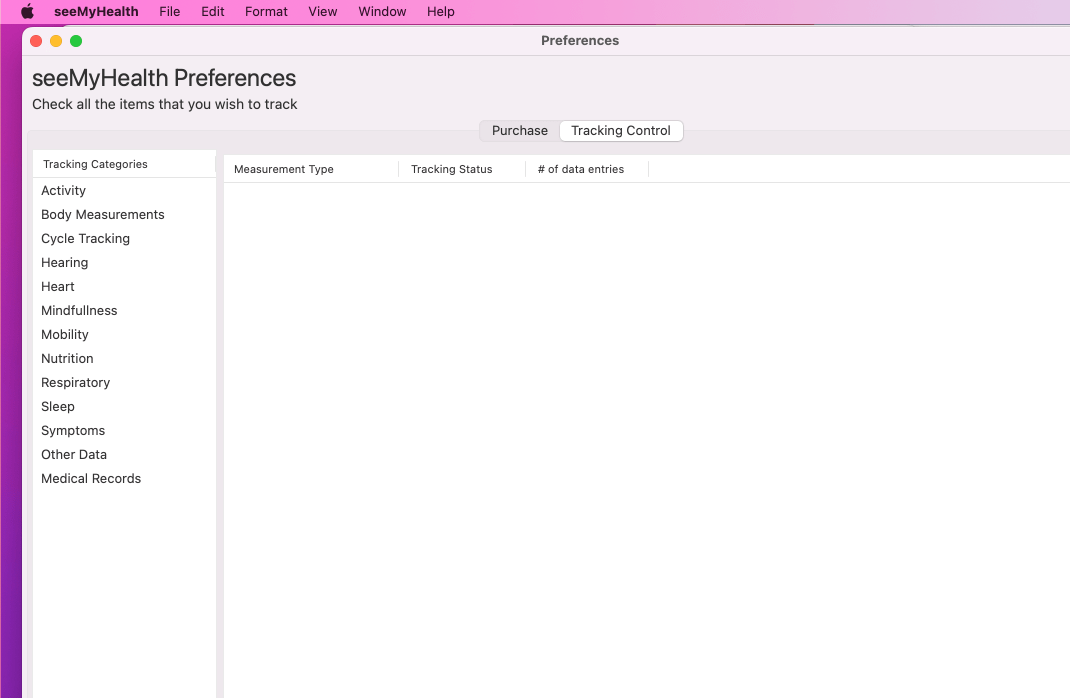This screenshot has width=1070, height=698.
Task: Sort by # of data entries column
Action: (x=587, y=169)
